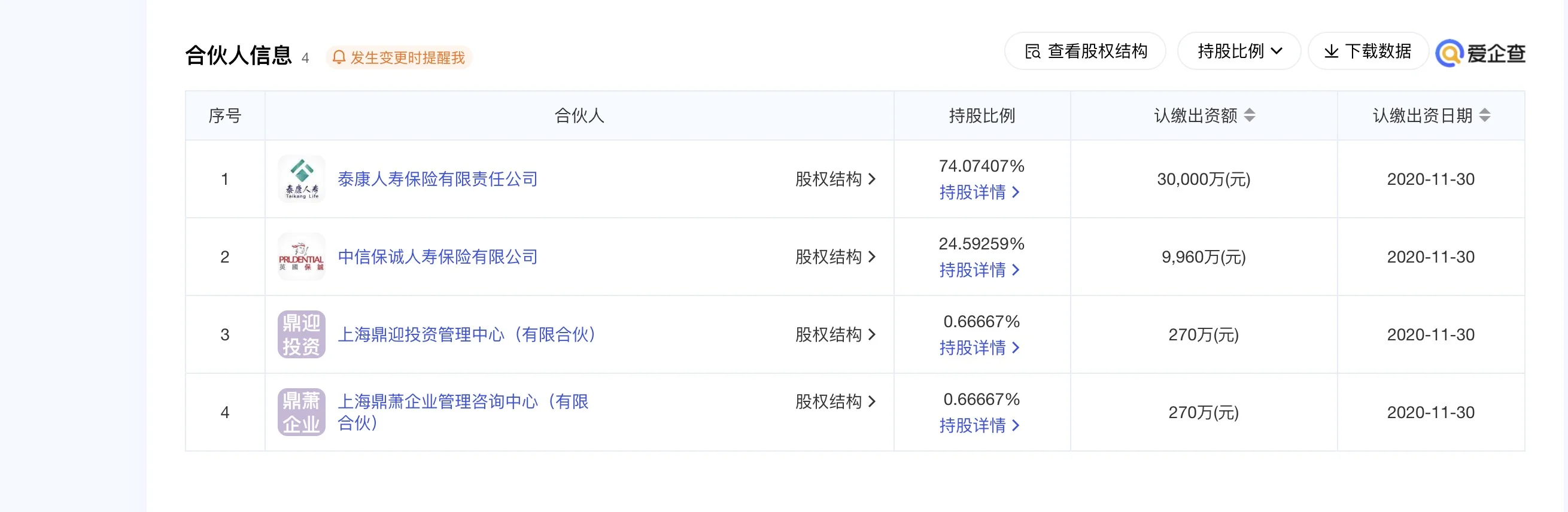Click the 9,960万(元) amount cell
The height and width of the screenshot is (512, 1568).
pyautogui.click(x=1204, y=257)
